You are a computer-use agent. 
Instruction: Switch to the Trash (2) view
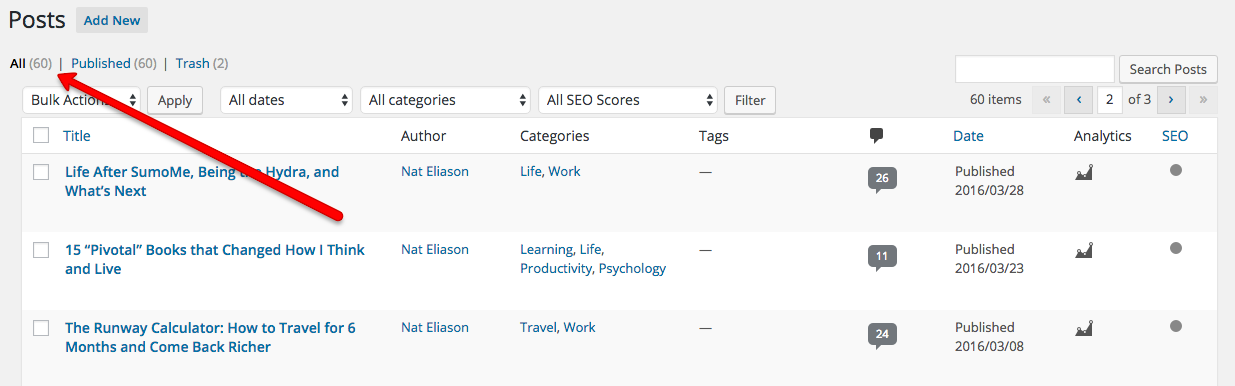(202, 63)
